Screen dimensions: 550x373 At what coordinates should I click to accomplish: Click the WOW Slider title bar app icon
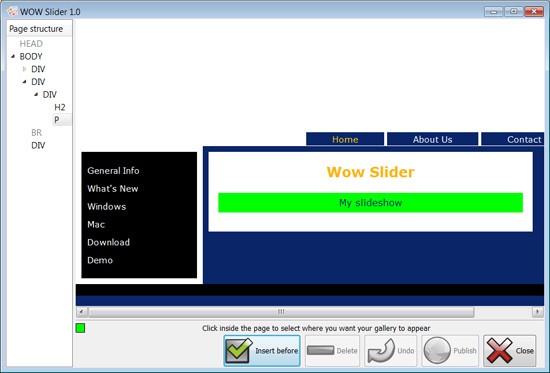pos(12,12)
